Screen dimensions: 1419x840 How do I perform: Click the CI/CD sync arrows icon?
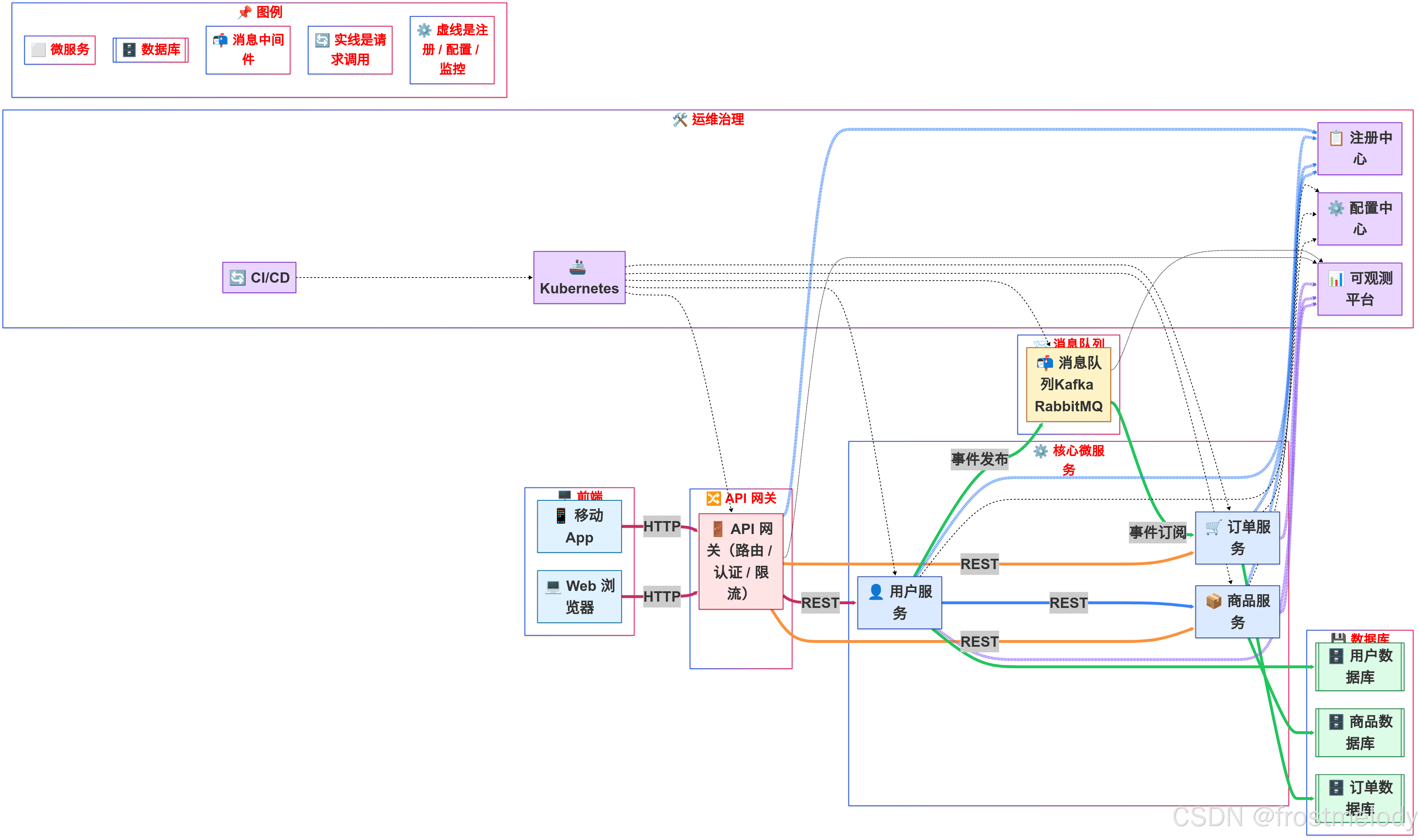(237, 278)
